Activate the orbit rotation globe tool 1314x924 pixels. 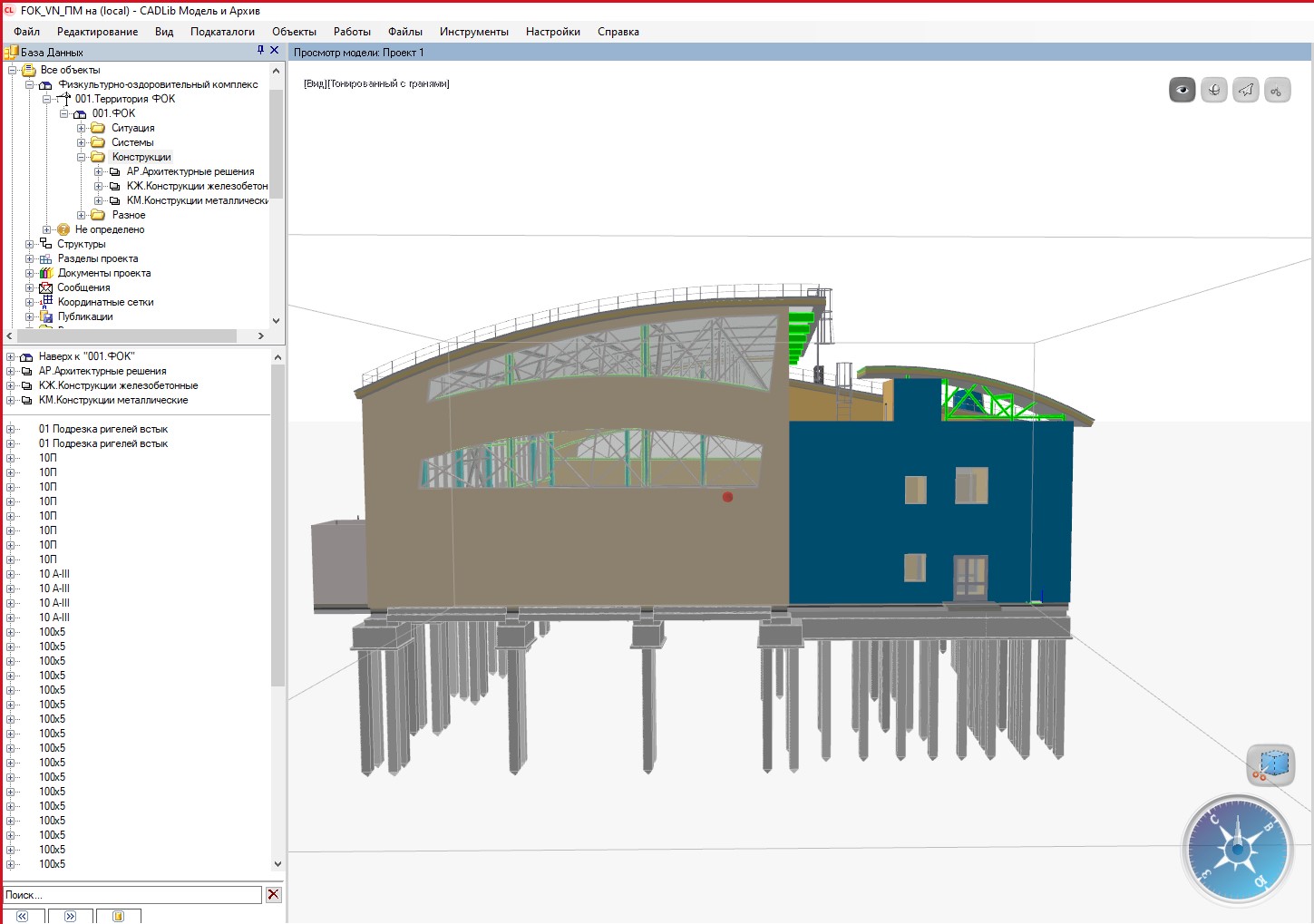[1213, 90]
